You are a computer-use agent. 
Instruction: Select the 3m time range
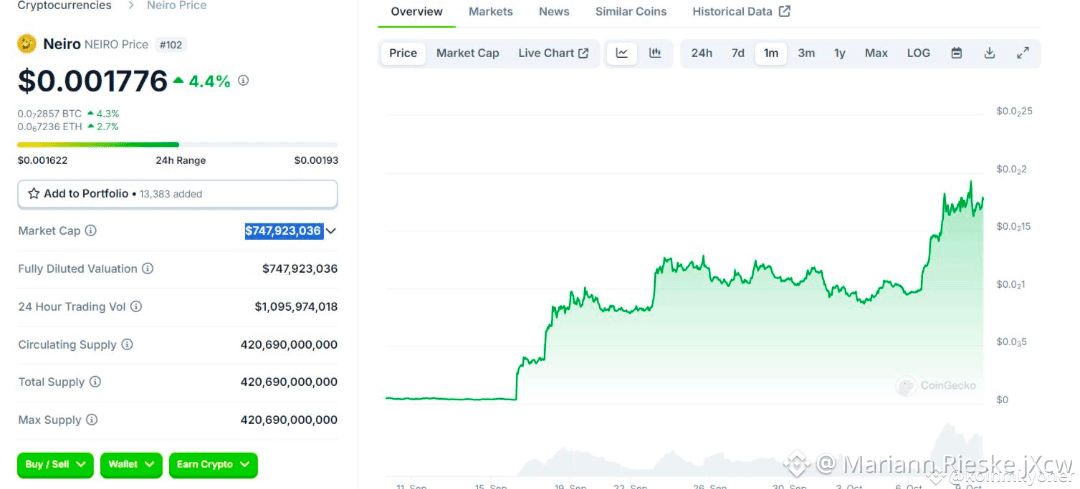(807, 53)
